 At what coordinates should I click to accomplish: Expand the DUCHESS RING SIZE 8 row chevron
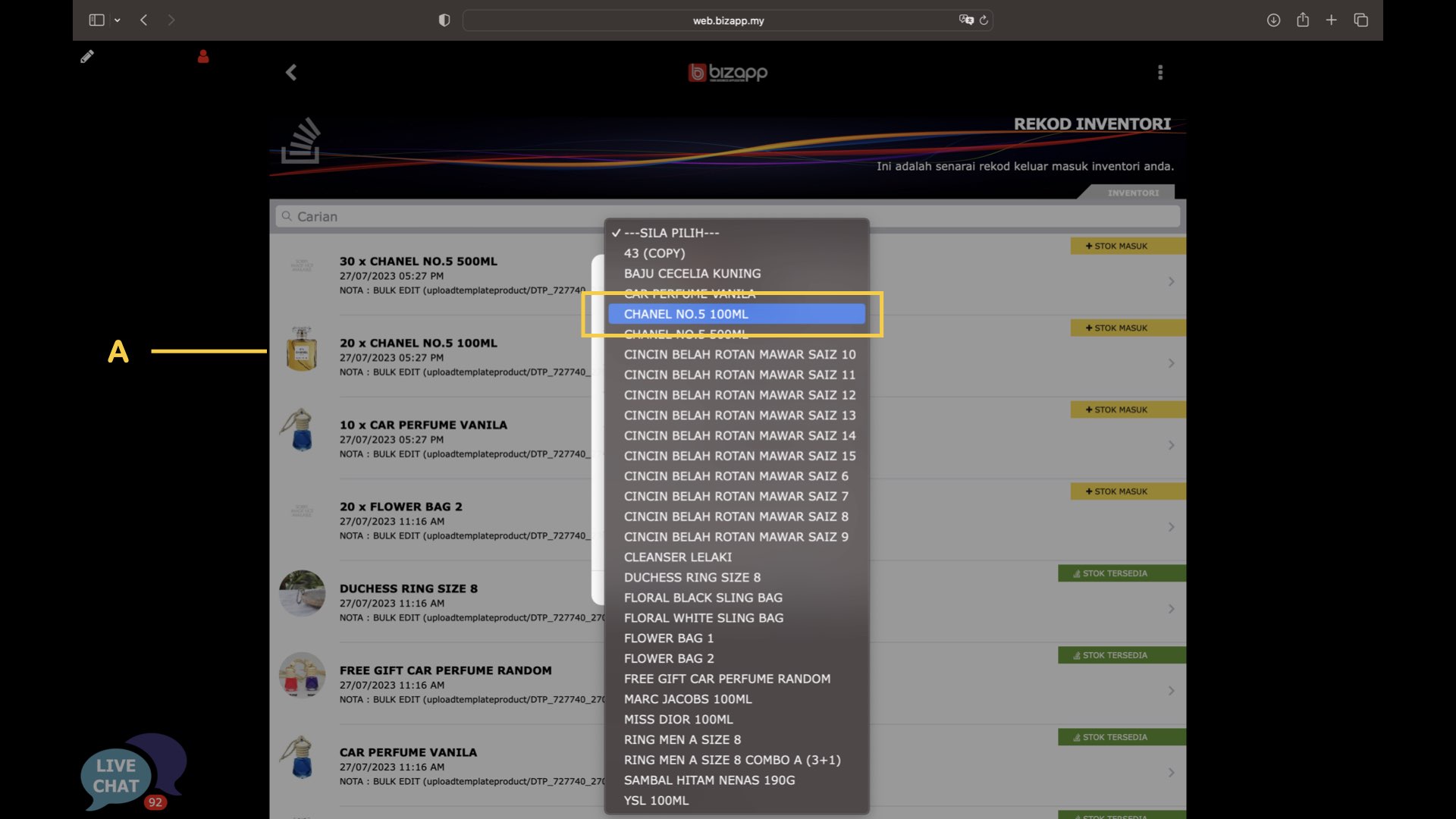point(1172,610)
